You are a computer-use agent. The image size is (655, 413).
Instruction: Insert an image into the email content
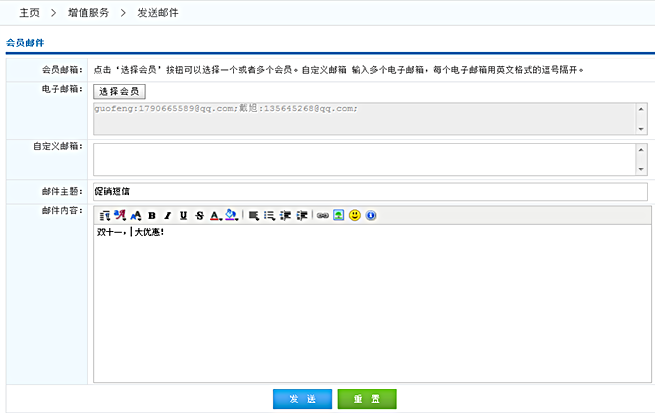pyautogui.click(x=338, y=215)
